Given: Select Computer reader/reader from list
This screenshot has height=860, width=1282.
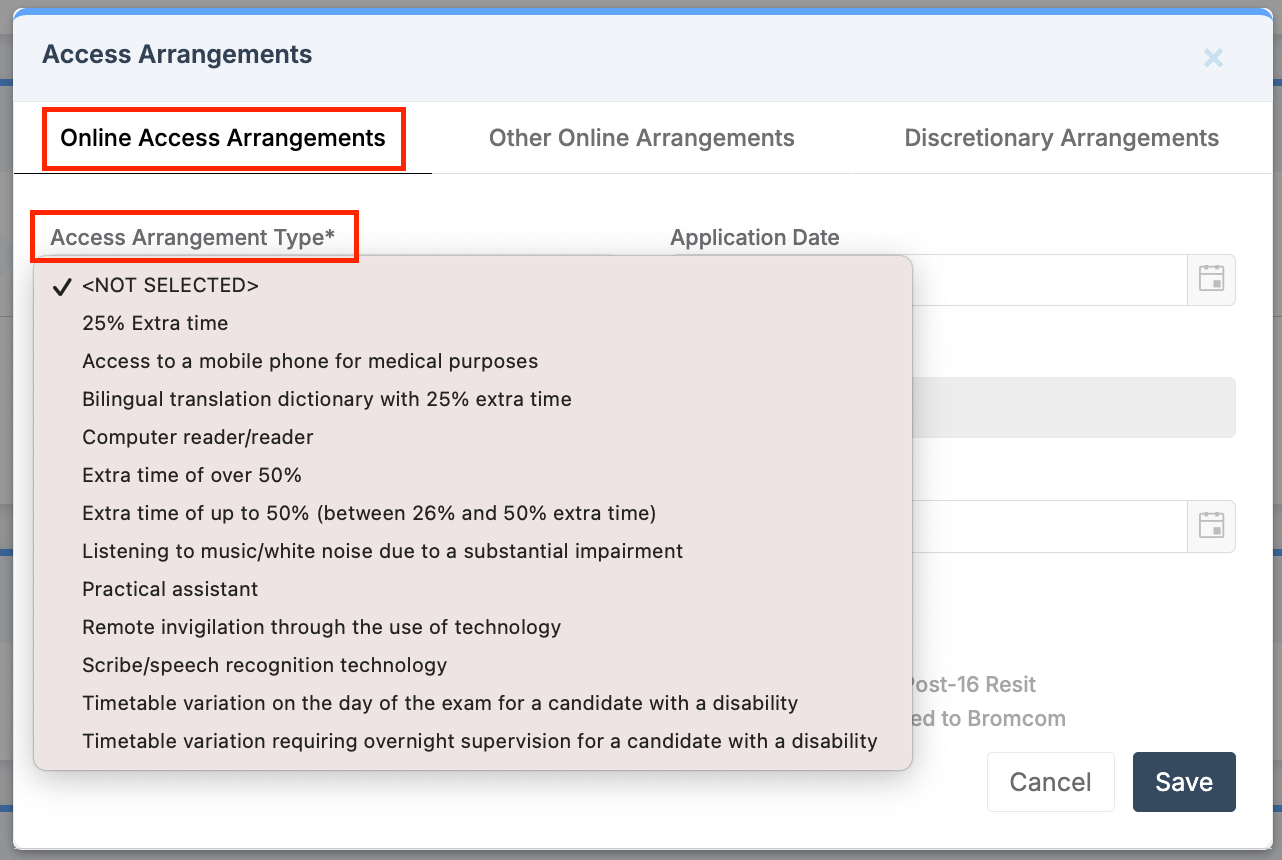Looking at the screenshot, I should point(198,437).
